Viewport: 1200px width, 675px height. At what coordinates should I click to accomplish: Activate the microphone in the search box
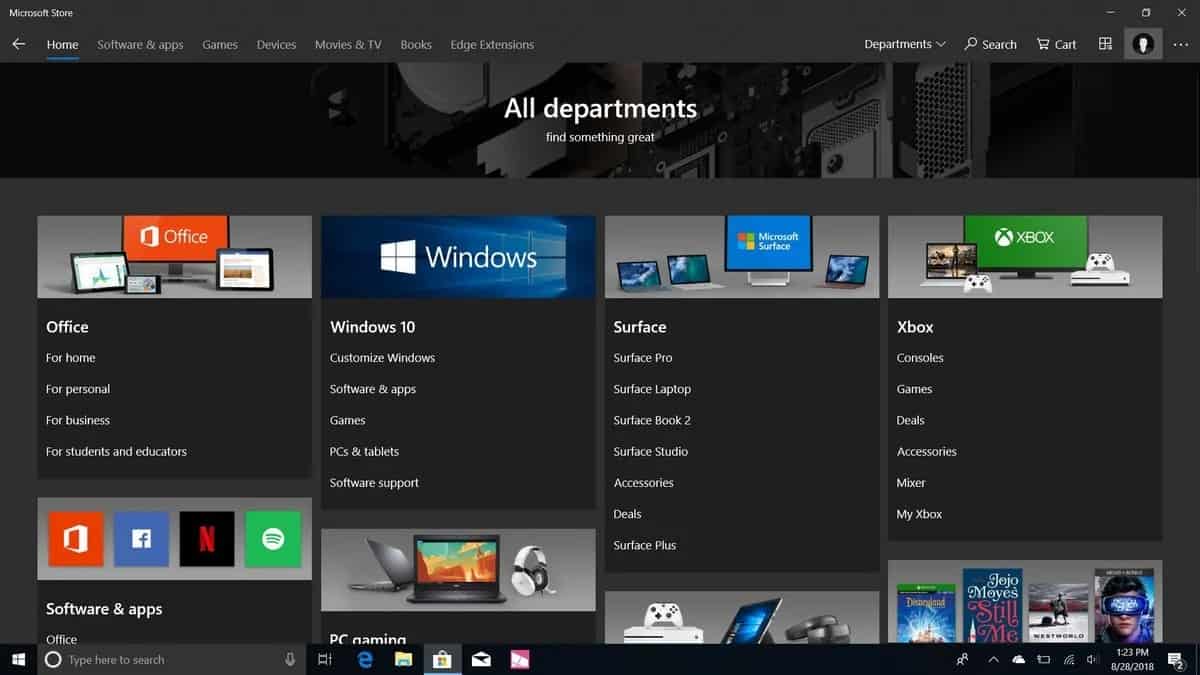pos(289,659)
